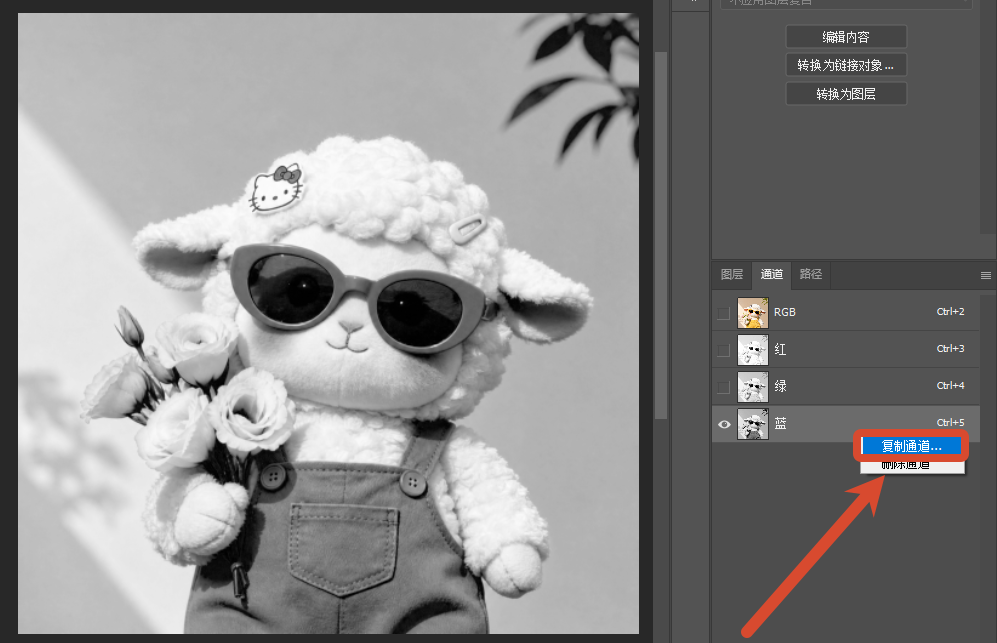Image resolution: width=997 pixels, height=643 pixels.
Task: Click the Ctrl+2 shortcut label
Action: tap(950, 312)
